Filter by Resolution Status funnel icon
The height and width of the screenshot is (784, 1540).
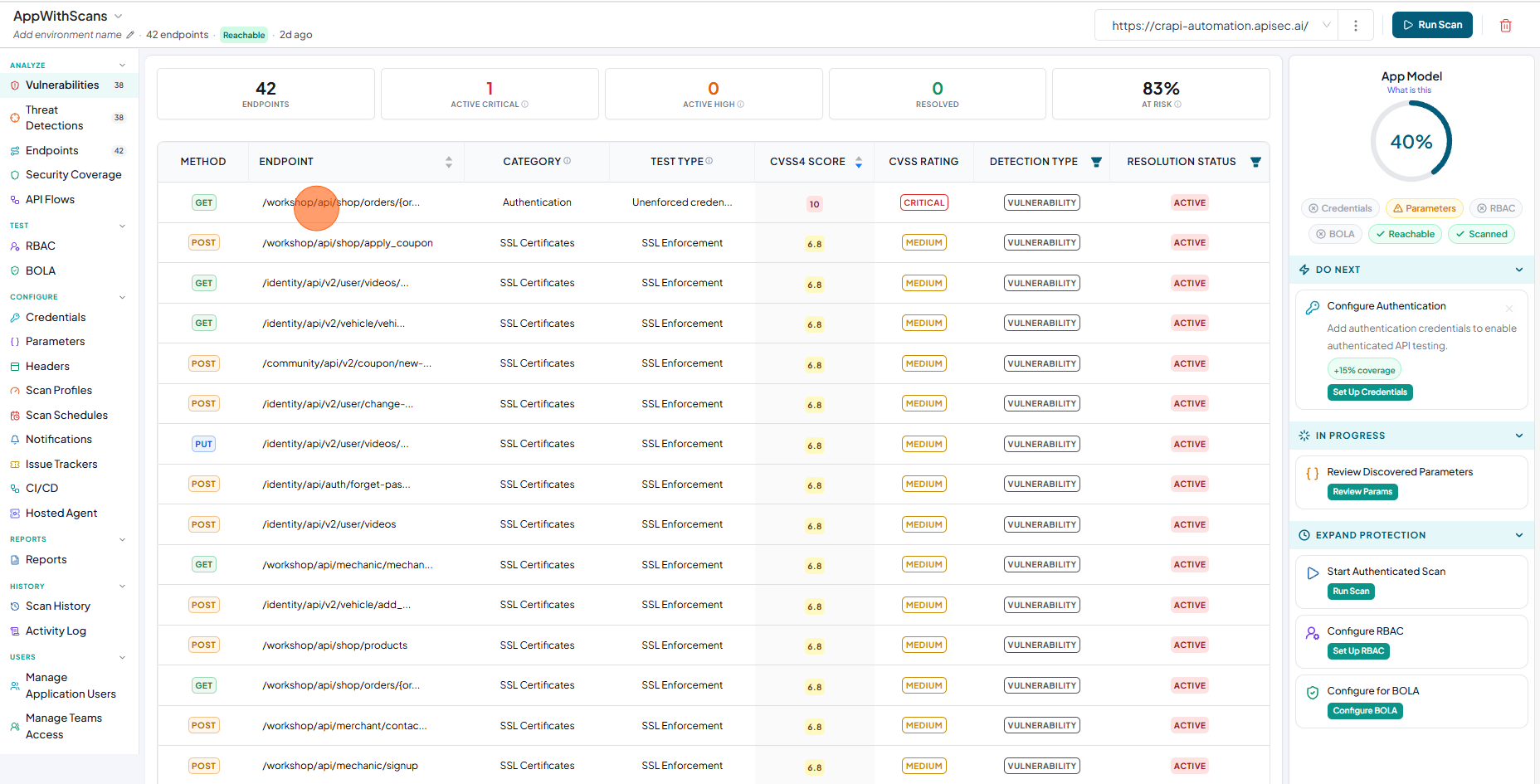point(1255,162)
